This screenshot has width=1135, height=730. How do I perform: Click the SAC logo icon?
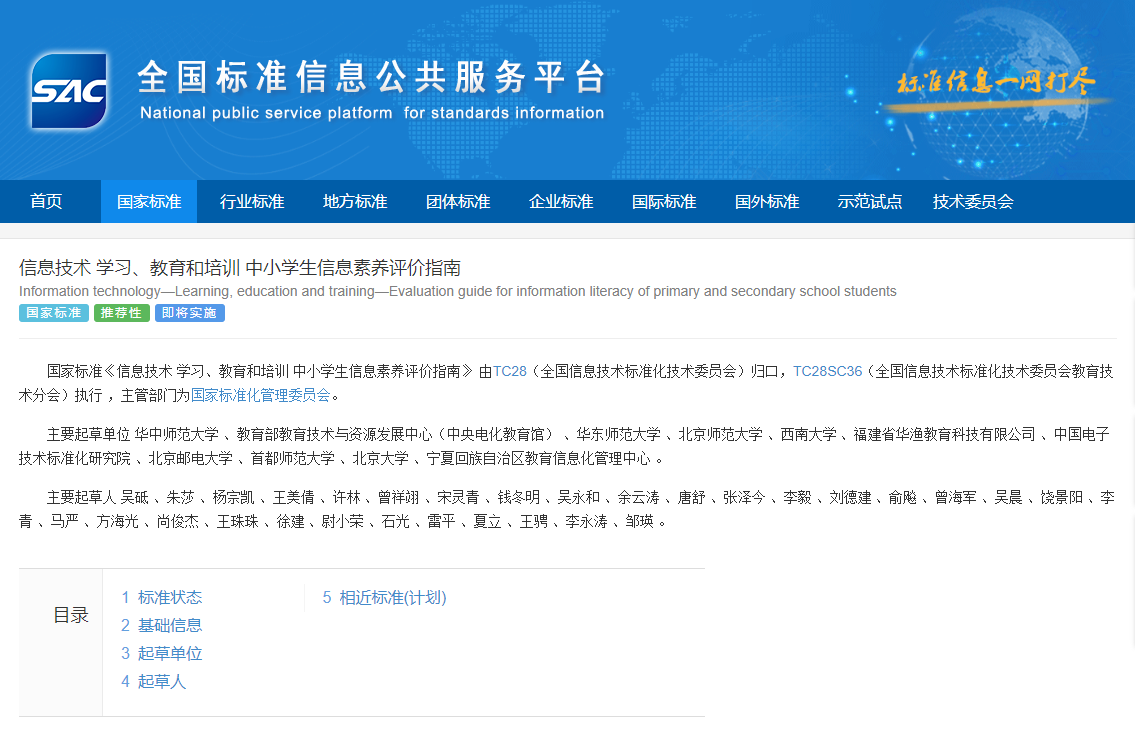click(x=69, y=91)
